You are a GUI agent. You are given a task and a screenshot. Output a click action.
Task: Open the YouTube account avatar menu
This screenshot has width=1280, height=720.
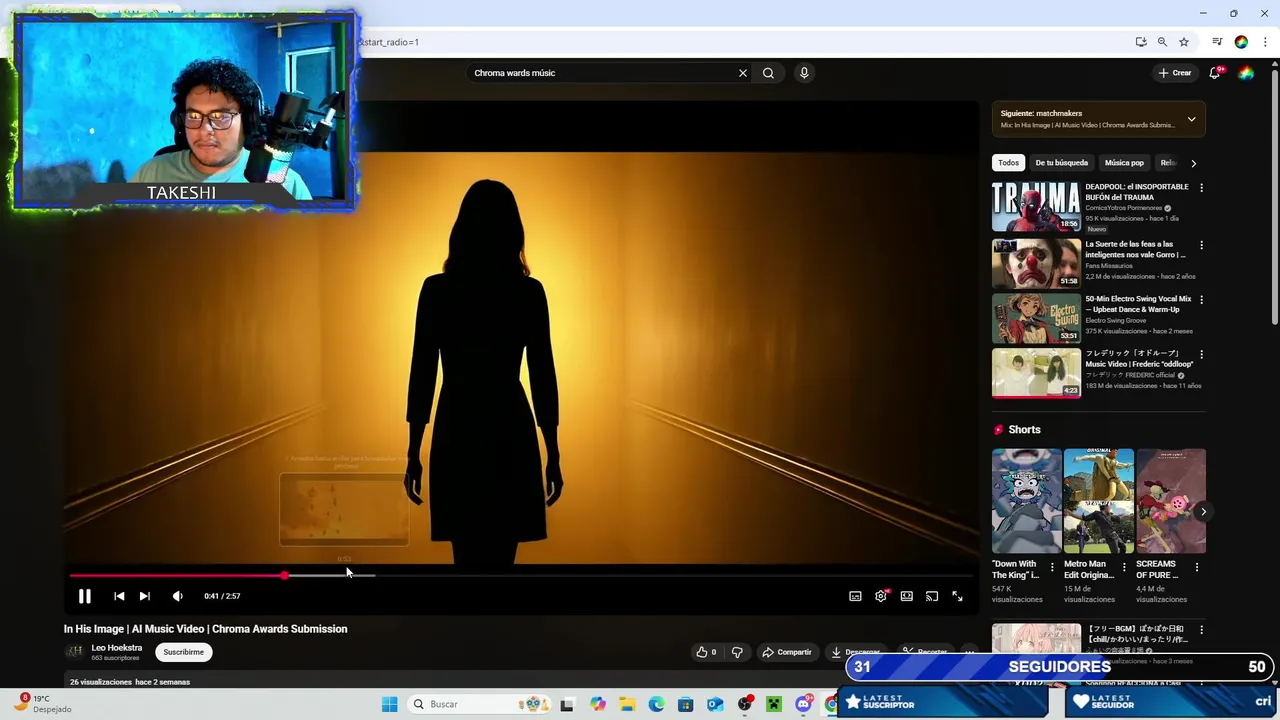1246,73
